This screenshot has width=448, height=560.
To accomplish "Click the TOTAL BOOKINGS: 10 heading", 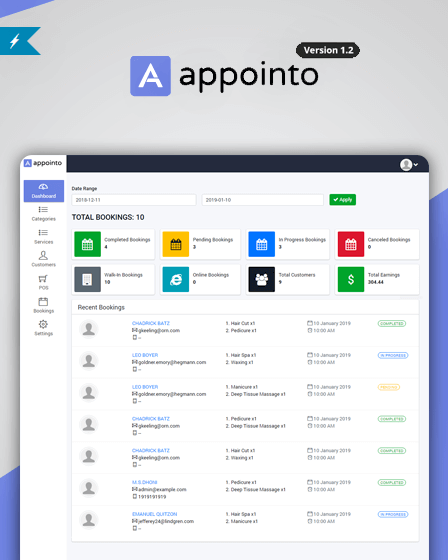I will 108,217.
